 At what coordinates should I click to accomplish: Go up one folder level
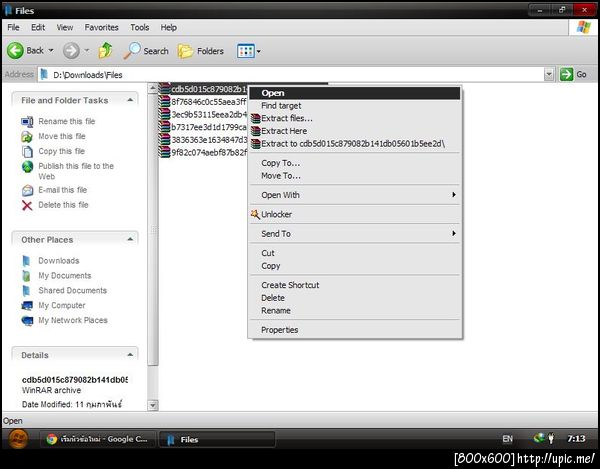(105, 50)
